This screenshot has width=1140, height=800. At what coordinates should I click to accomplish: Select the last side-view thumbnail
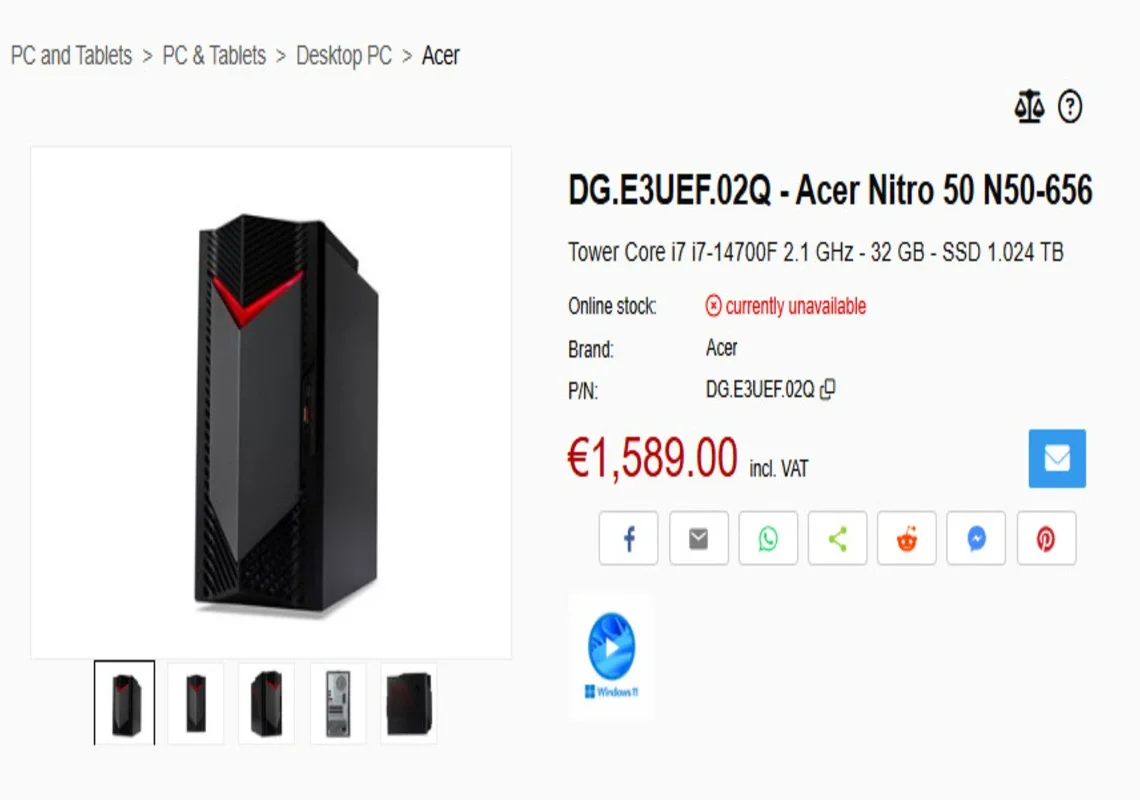409,703
